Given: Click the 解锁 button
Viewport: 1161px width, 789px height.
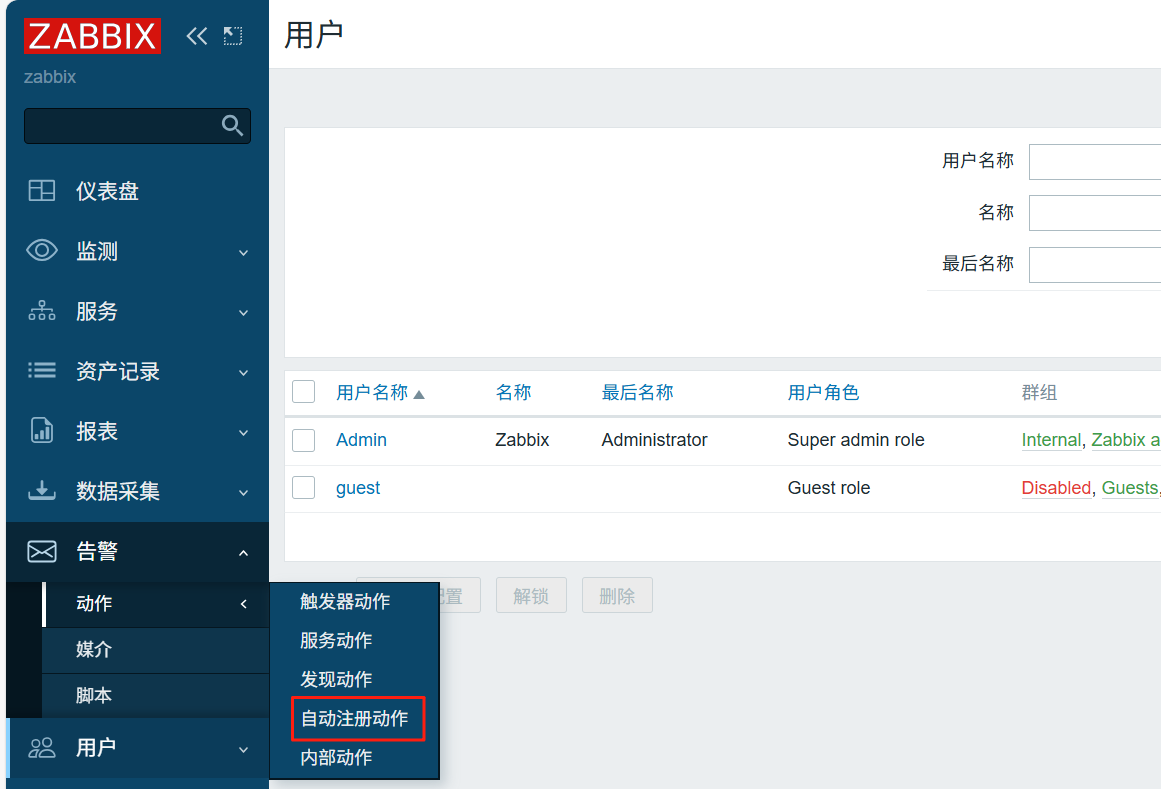Looking at the screenshot, I should point(531,595).
